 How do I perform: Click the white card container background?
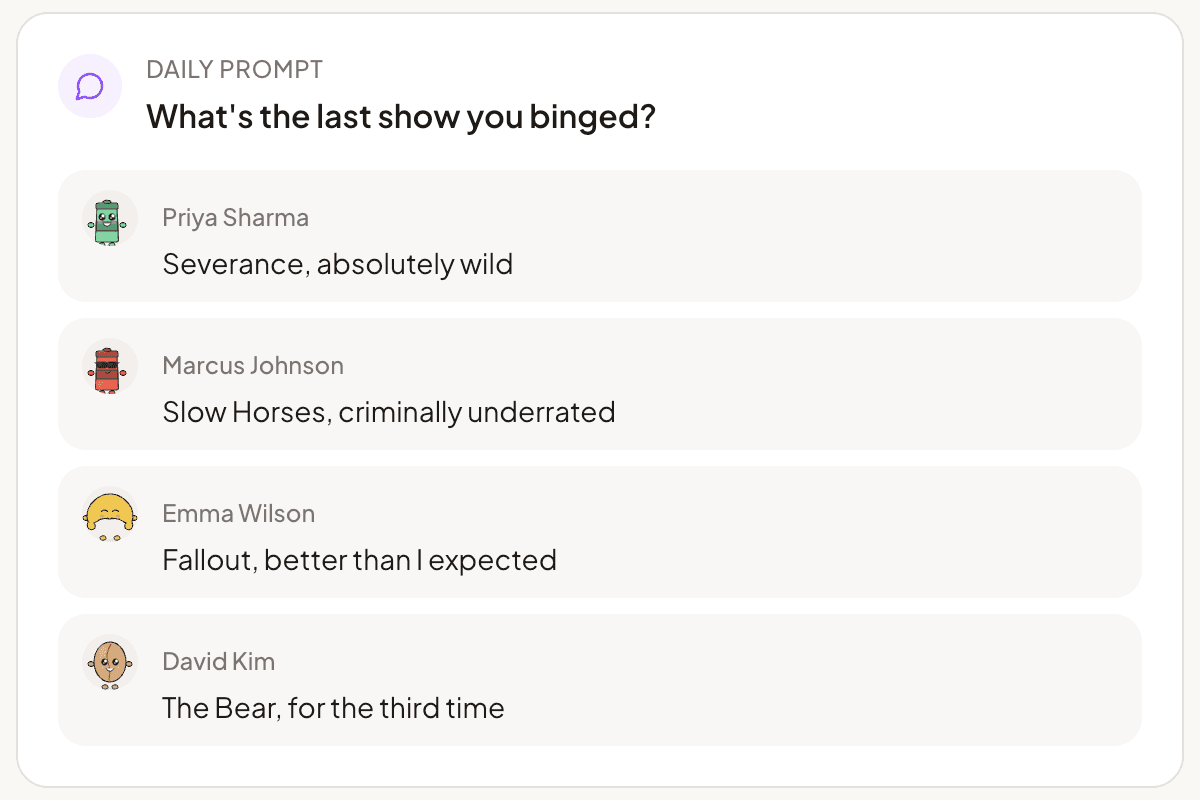tap(600, 770)
